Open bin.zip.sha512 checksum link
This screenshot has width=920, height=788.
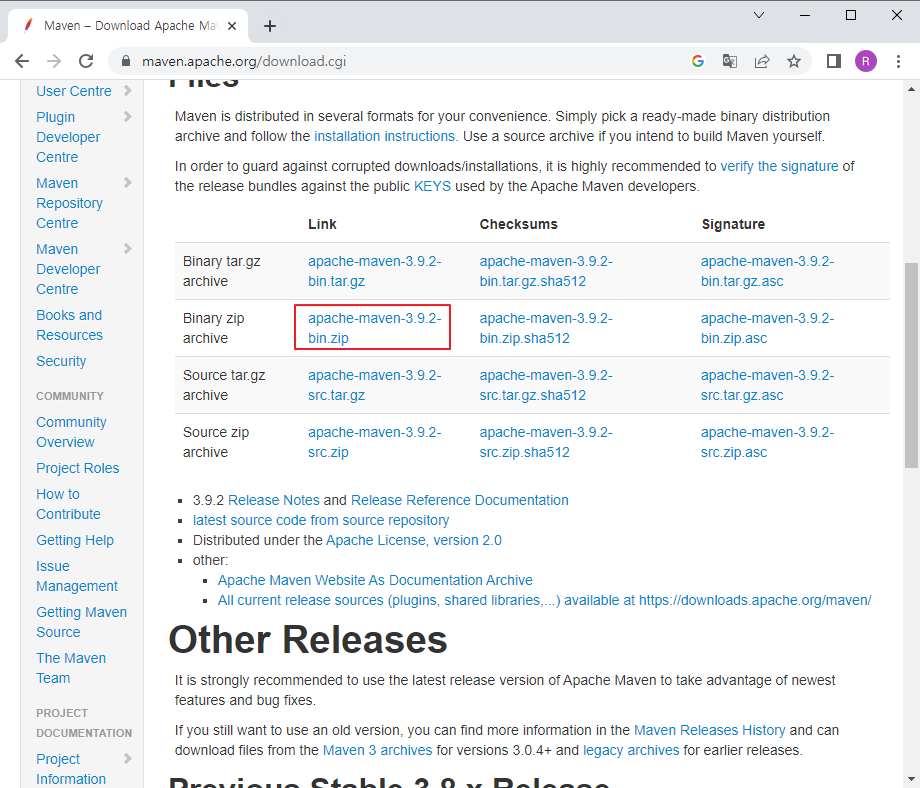pos(546,328)
